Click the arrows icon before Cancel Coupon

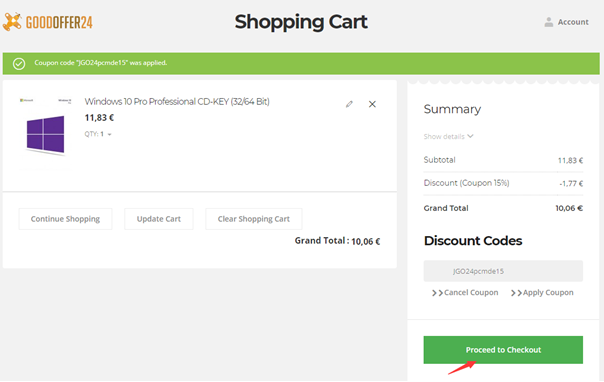pyautogui.click(x=437, y=293)
